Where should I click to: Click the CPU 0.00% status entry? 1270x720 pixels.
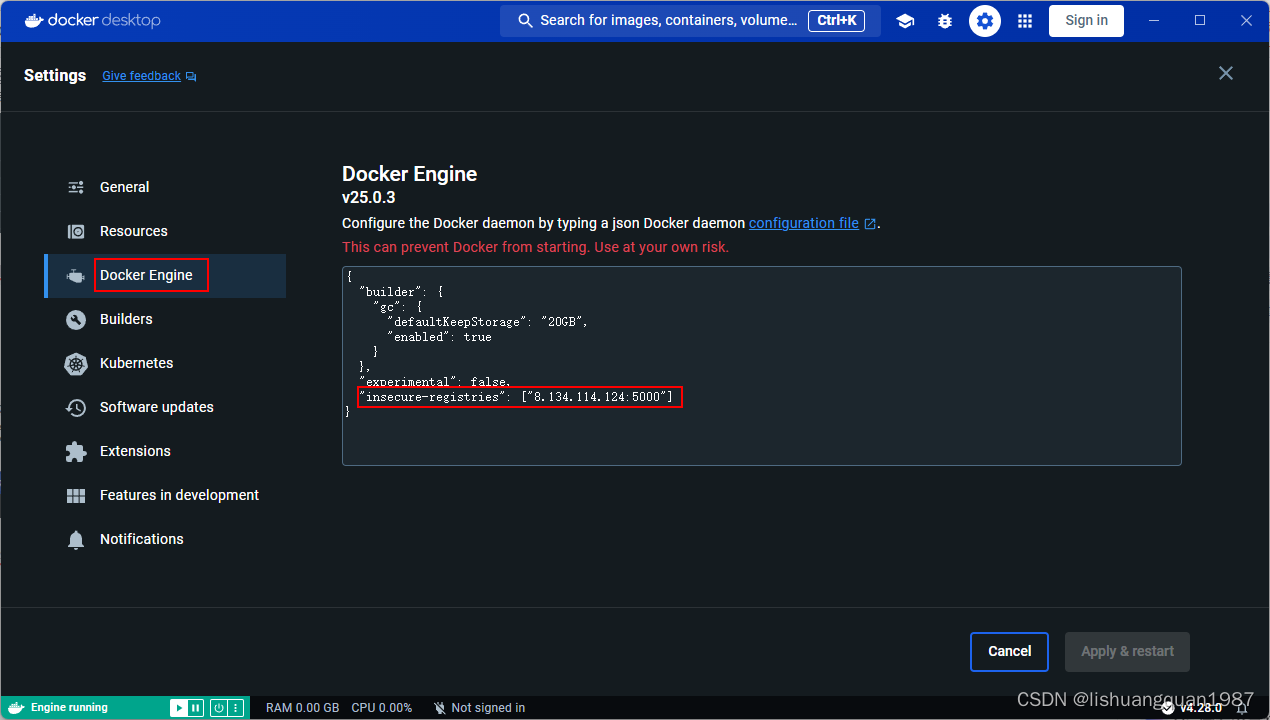tap(382, 708)
